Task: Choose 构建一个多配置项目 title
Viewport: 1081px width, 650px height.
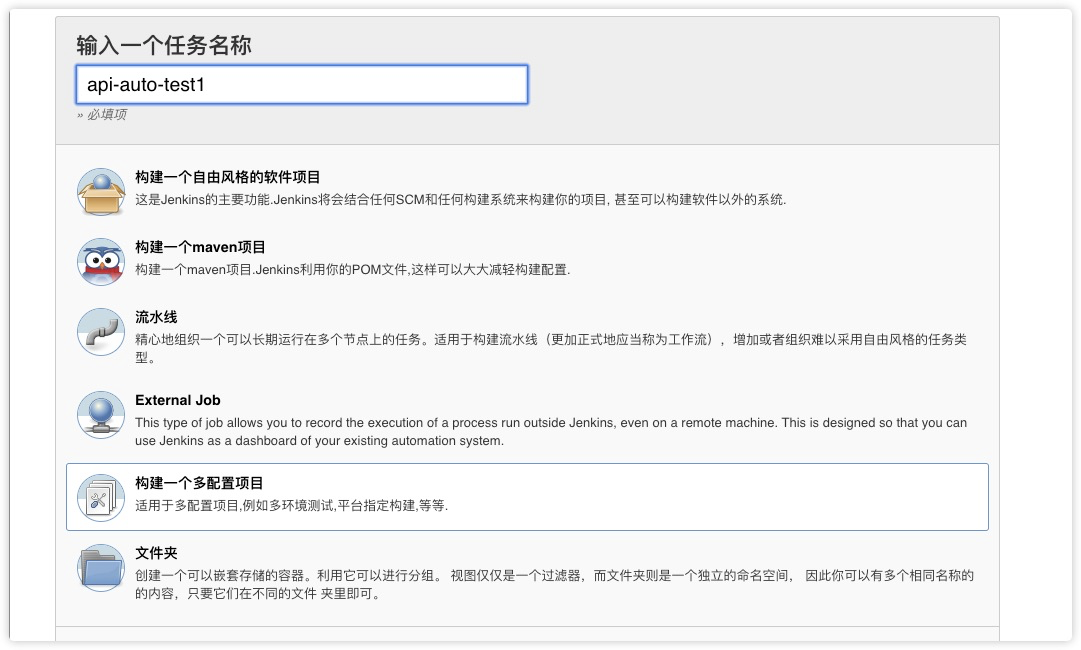Action: point(199,483)
